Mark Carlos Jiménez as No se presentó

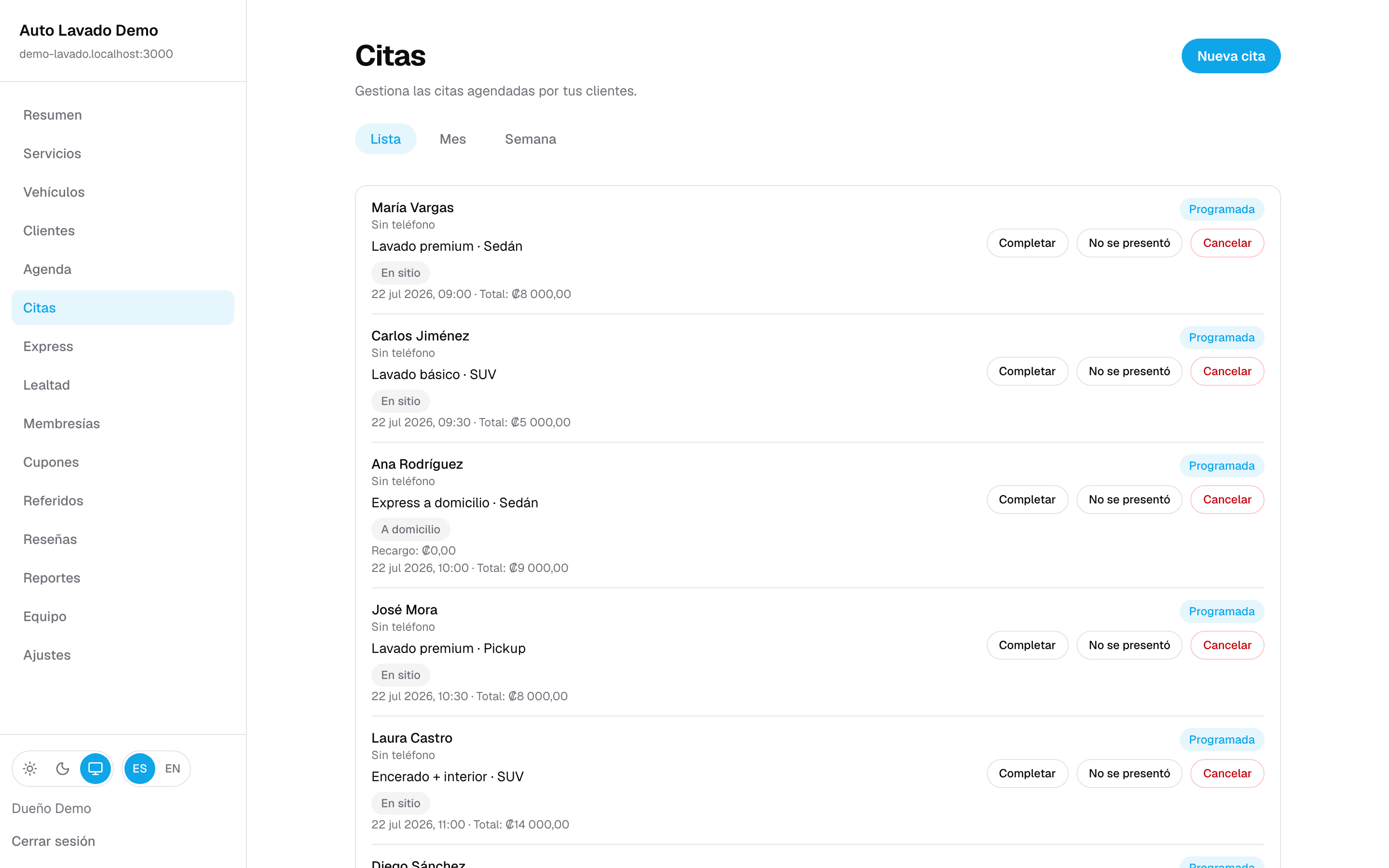pyautogui.click(x=1129, y=371)
